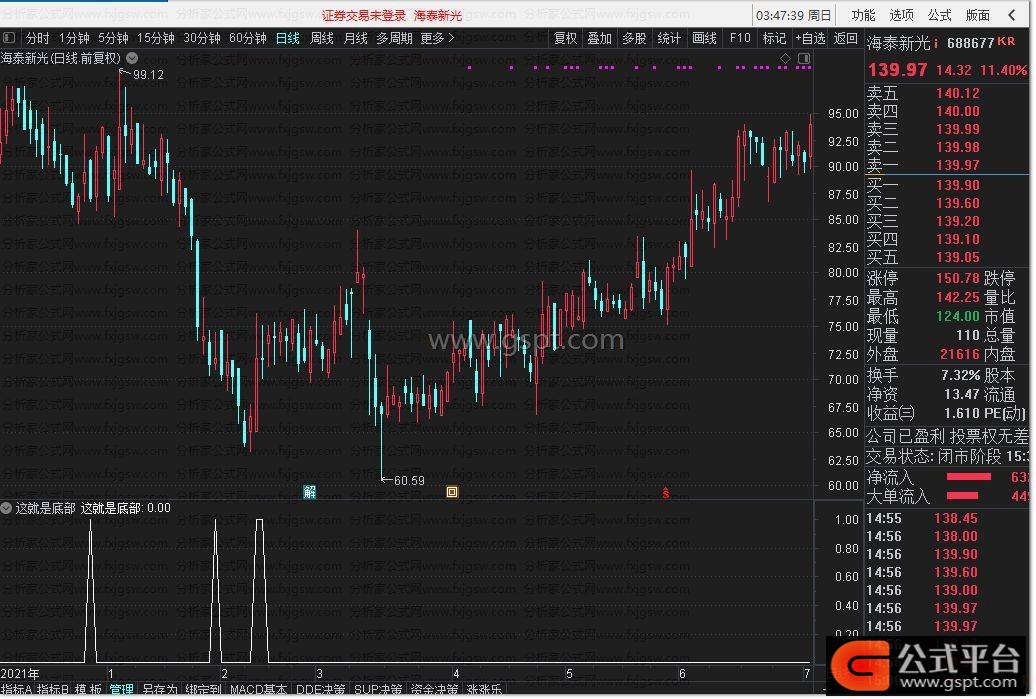Select the 60分钟 period

(248, 38)
